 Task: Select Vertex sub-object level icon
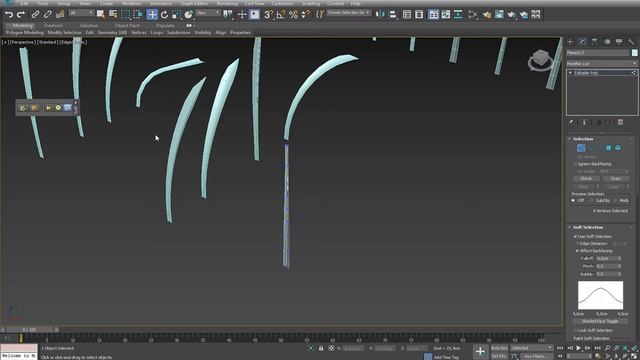(581, 148)
